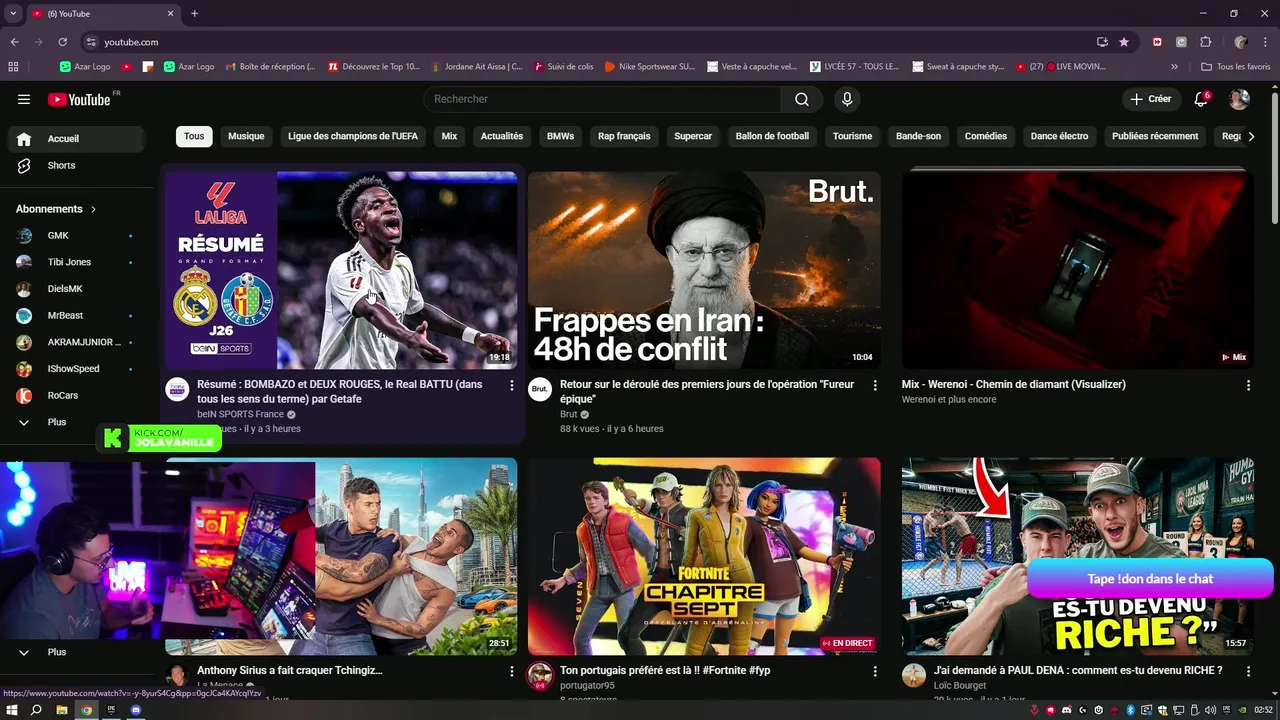Bookmark page with the star icon
Image resolution: width=1280 pixels, height=720 pixels.
click(x=1124, y=42)
